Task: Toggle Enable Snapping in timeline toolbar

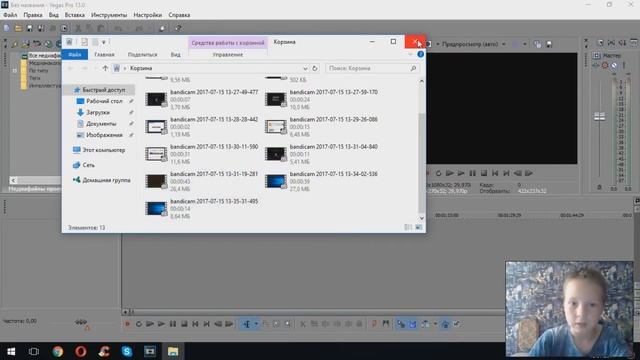Action: (401, 324)
